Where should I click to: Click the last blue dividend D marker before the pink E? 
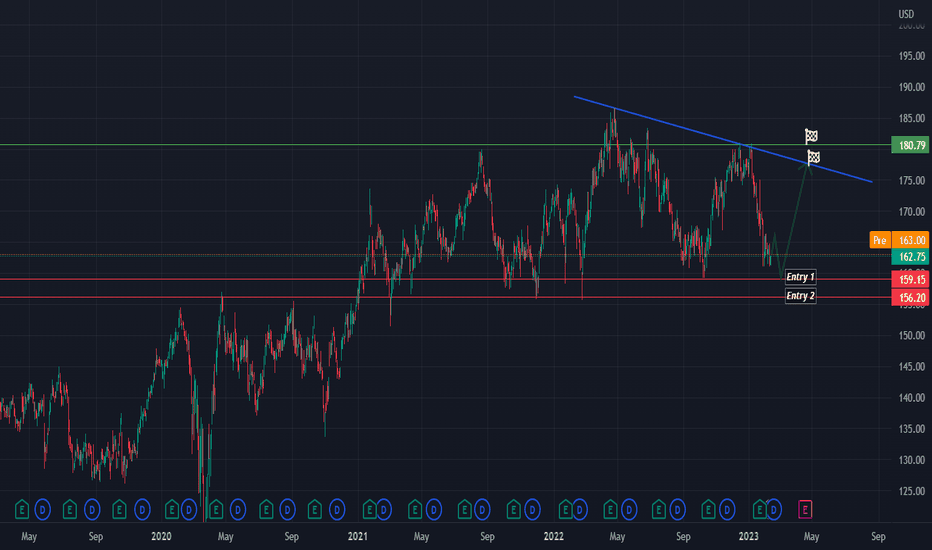tap(773, 510)
